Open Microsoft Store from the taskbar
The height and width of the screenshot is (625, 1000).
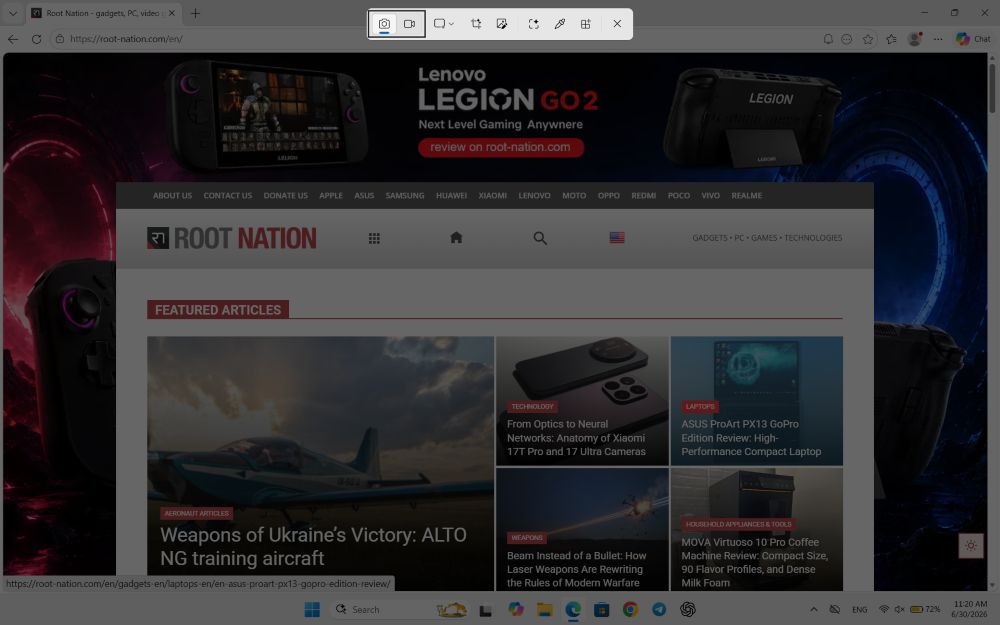[601, 610]
